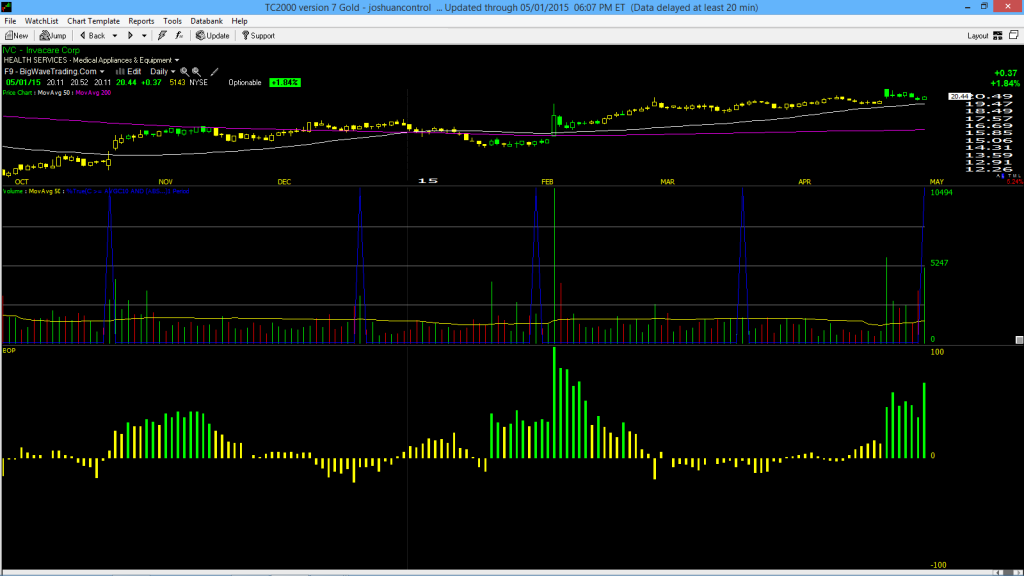Open the WatchList menu
The height and width of the screenshot is (576, 1024).
click(x=42, y=21)
